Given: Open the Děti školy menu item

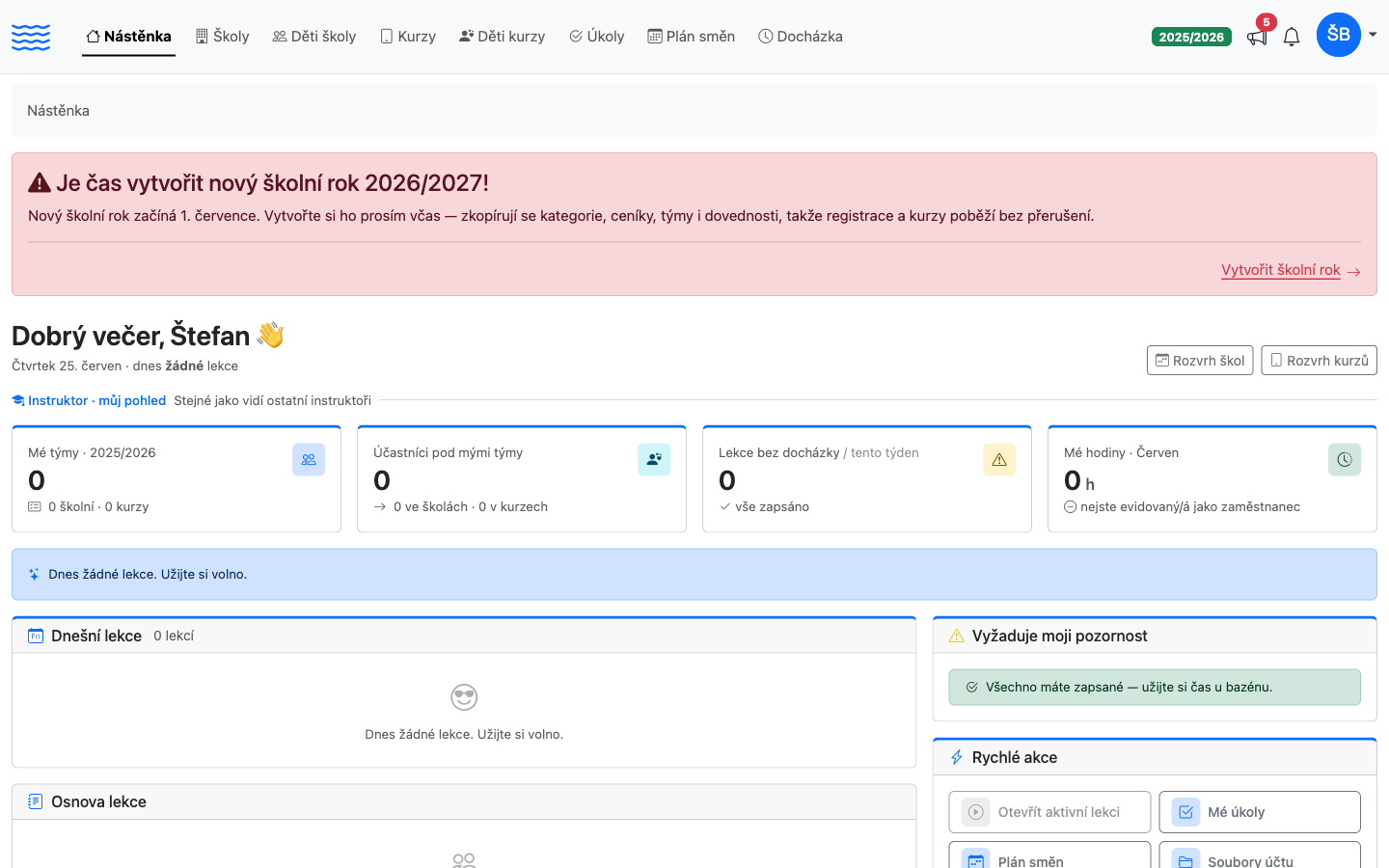Looking at the screenshot, I should (314, 37).
